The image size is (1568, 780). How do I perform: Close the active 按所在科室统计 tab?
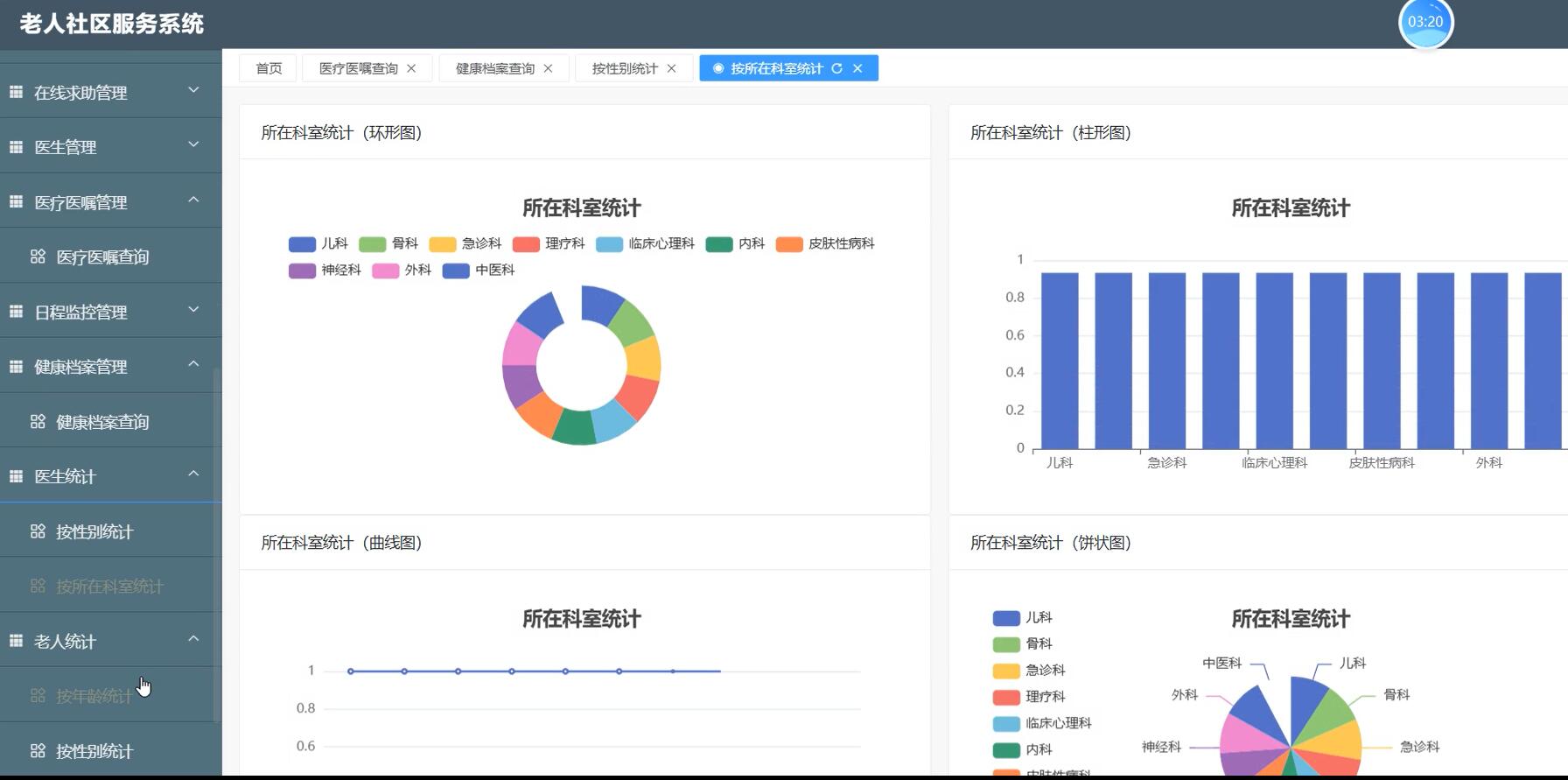click(x=857, y=68)
